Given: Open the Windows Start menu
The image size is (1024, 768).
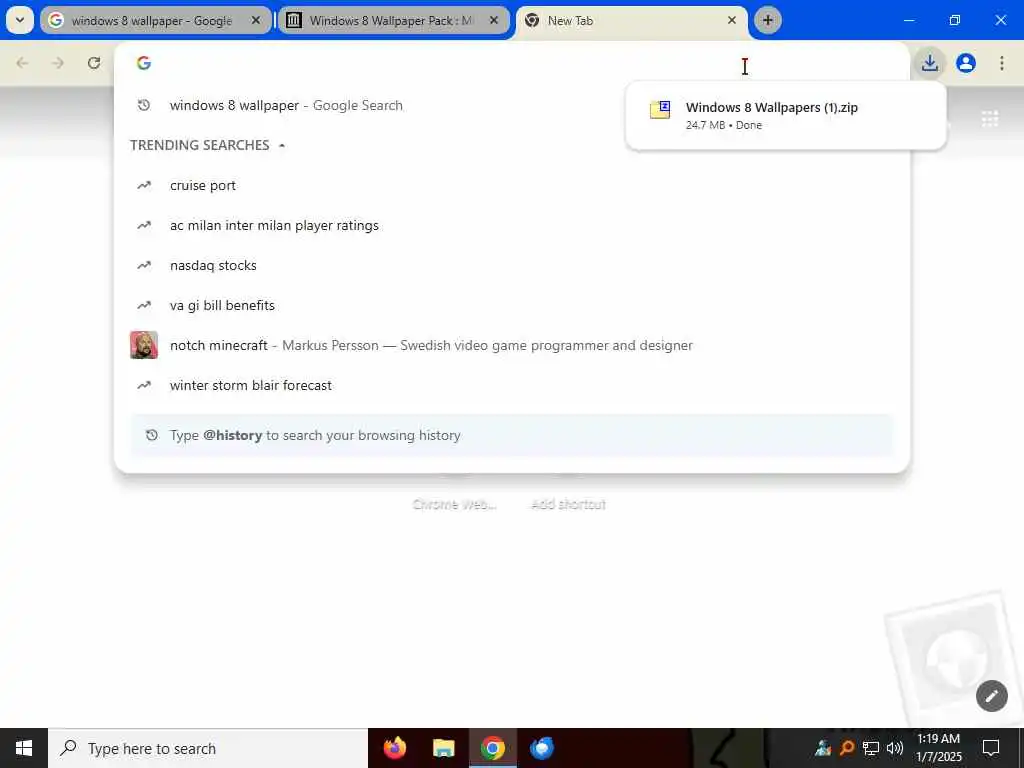Looking at the screenshot, I should click(24, 748).
